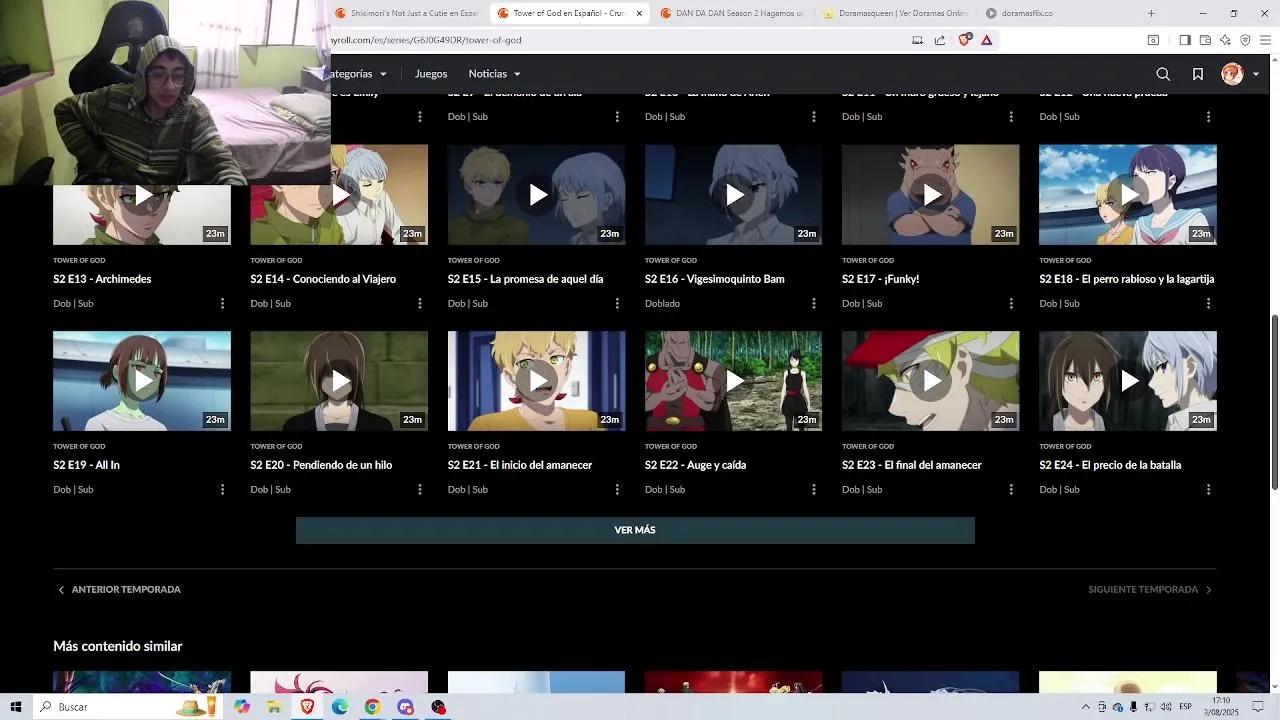Image resolution: width=1280 pixels, height=720 pixels.
Task: Open options menu for S2 E13 Archimedes
Action: tap(222, 303)
